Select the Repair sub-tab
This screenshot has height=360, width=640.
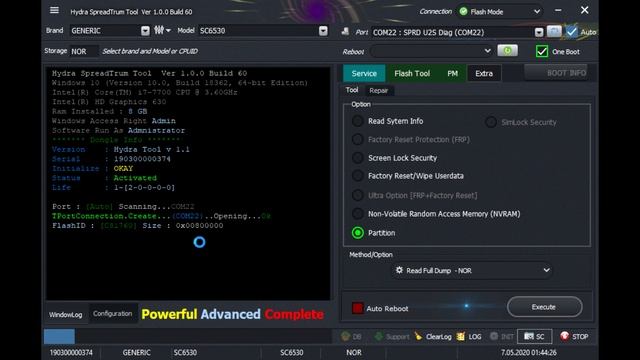378,91
